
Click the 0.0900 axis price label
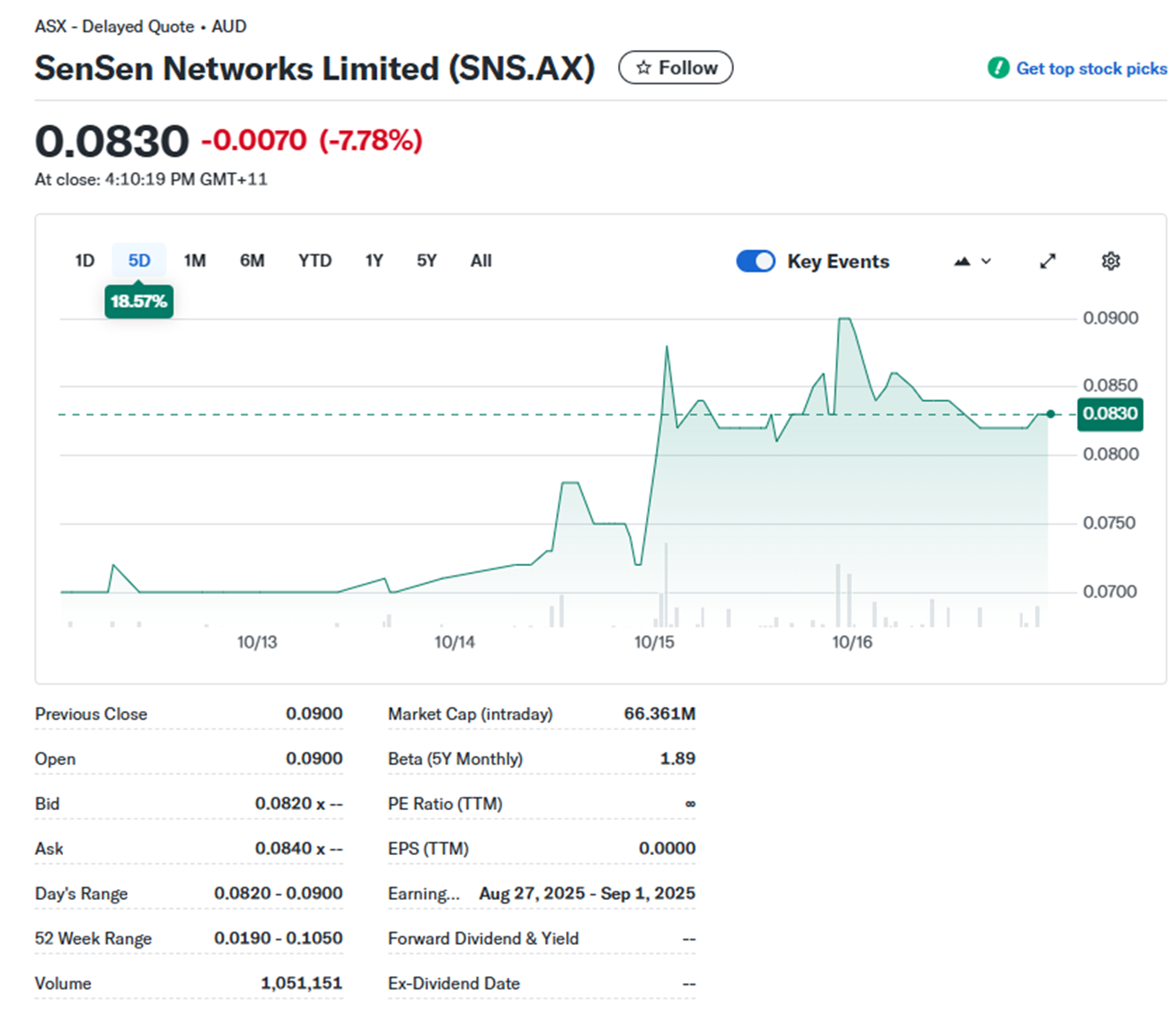pos(1110,318)
